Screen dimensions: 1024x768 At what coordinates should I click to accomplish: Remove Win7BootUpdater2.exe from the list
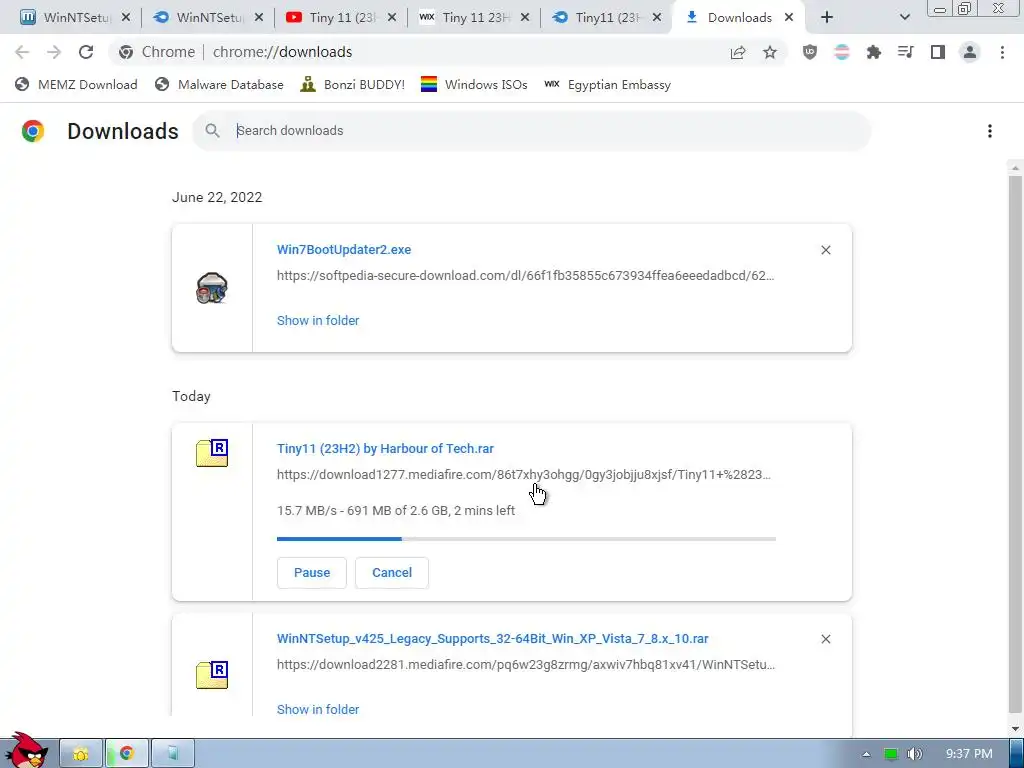pos(826,250)
